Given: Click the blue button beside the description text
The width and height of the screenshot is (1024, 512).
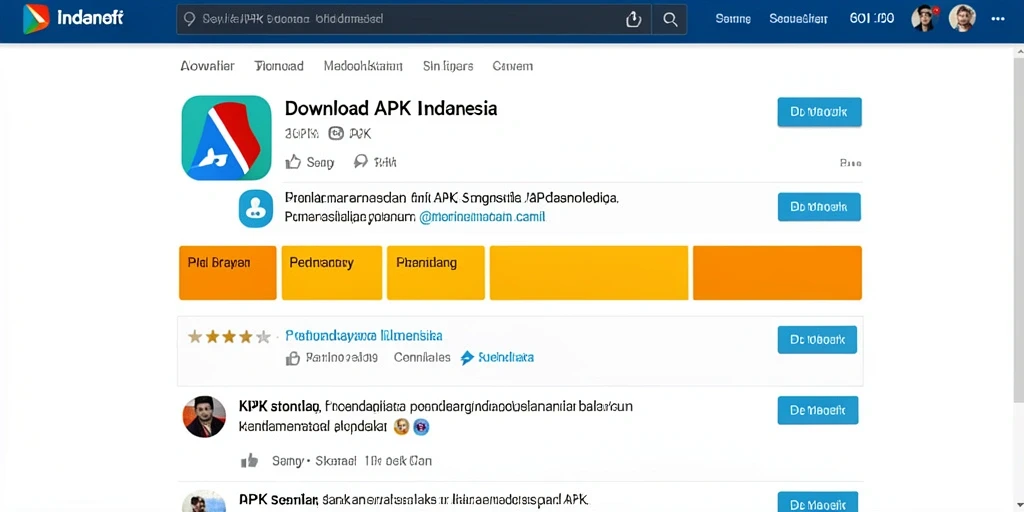Looking at the screenshot, I should click(819, 207).
